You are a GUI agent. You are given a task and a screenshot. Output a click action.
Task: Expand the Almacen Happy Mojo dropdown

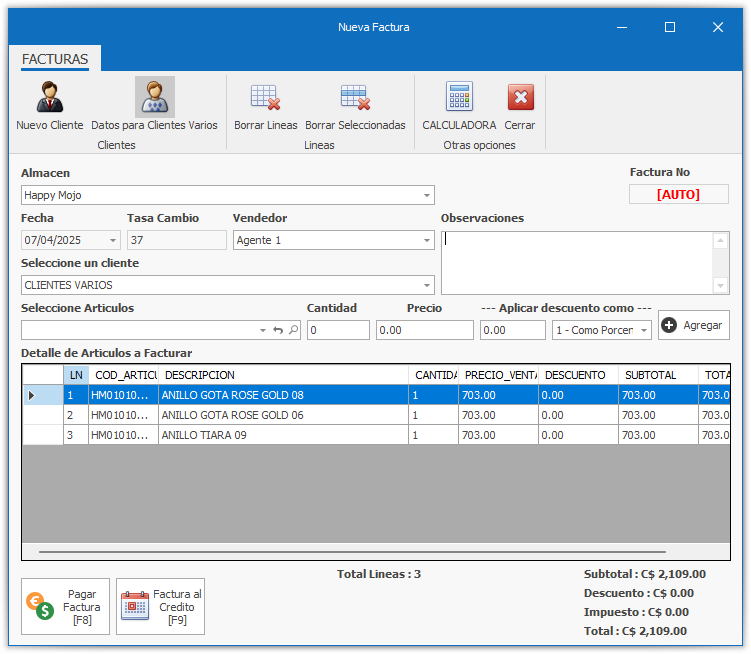click(426, 195)
